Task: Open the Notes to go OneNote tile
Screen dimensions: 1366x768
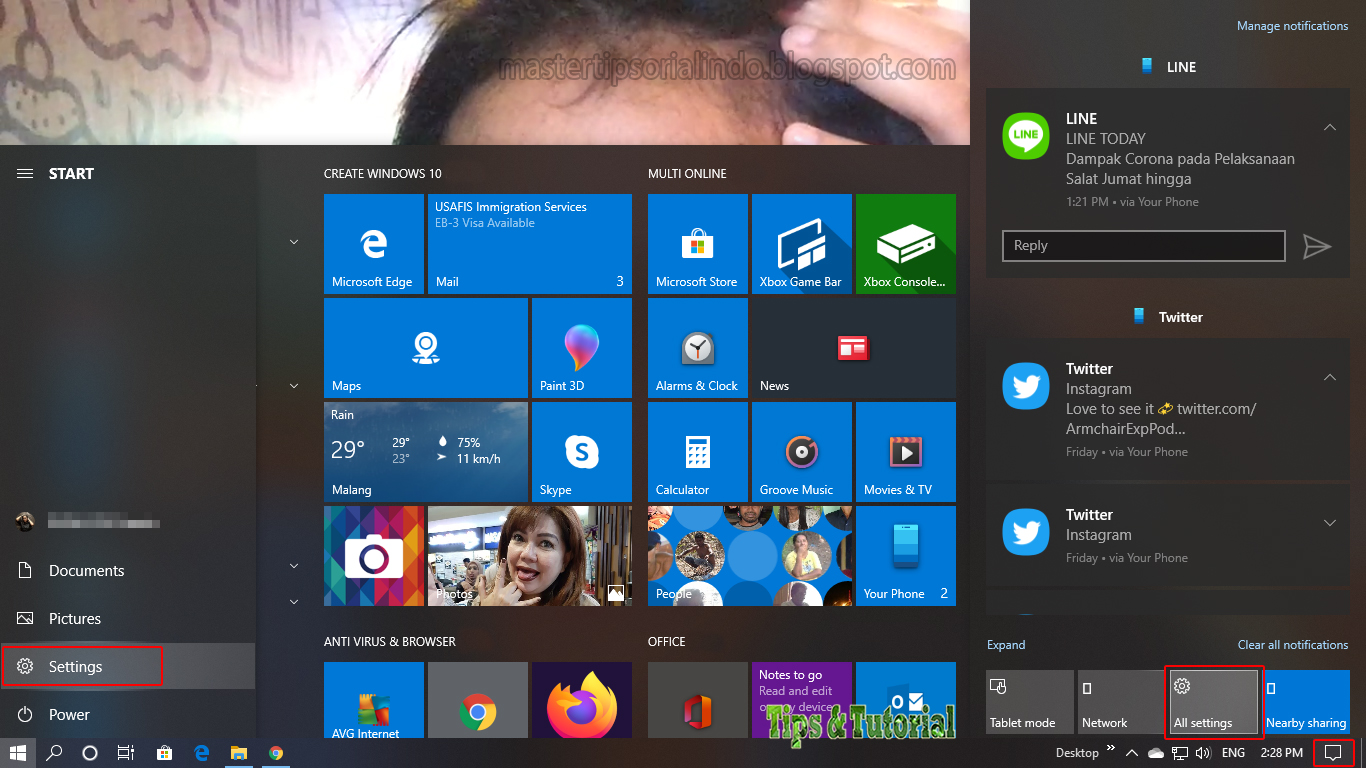Action: pos(802,700)
